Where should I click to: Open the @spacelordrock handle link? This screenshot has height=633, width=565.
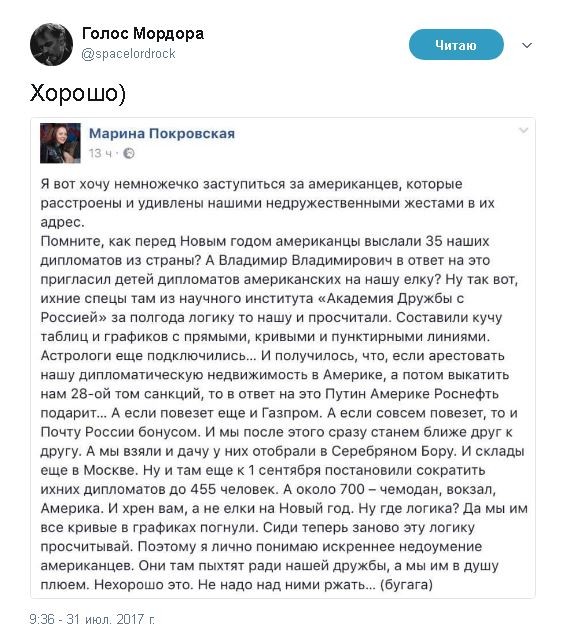pyautogui.click(x=128, y=54)
